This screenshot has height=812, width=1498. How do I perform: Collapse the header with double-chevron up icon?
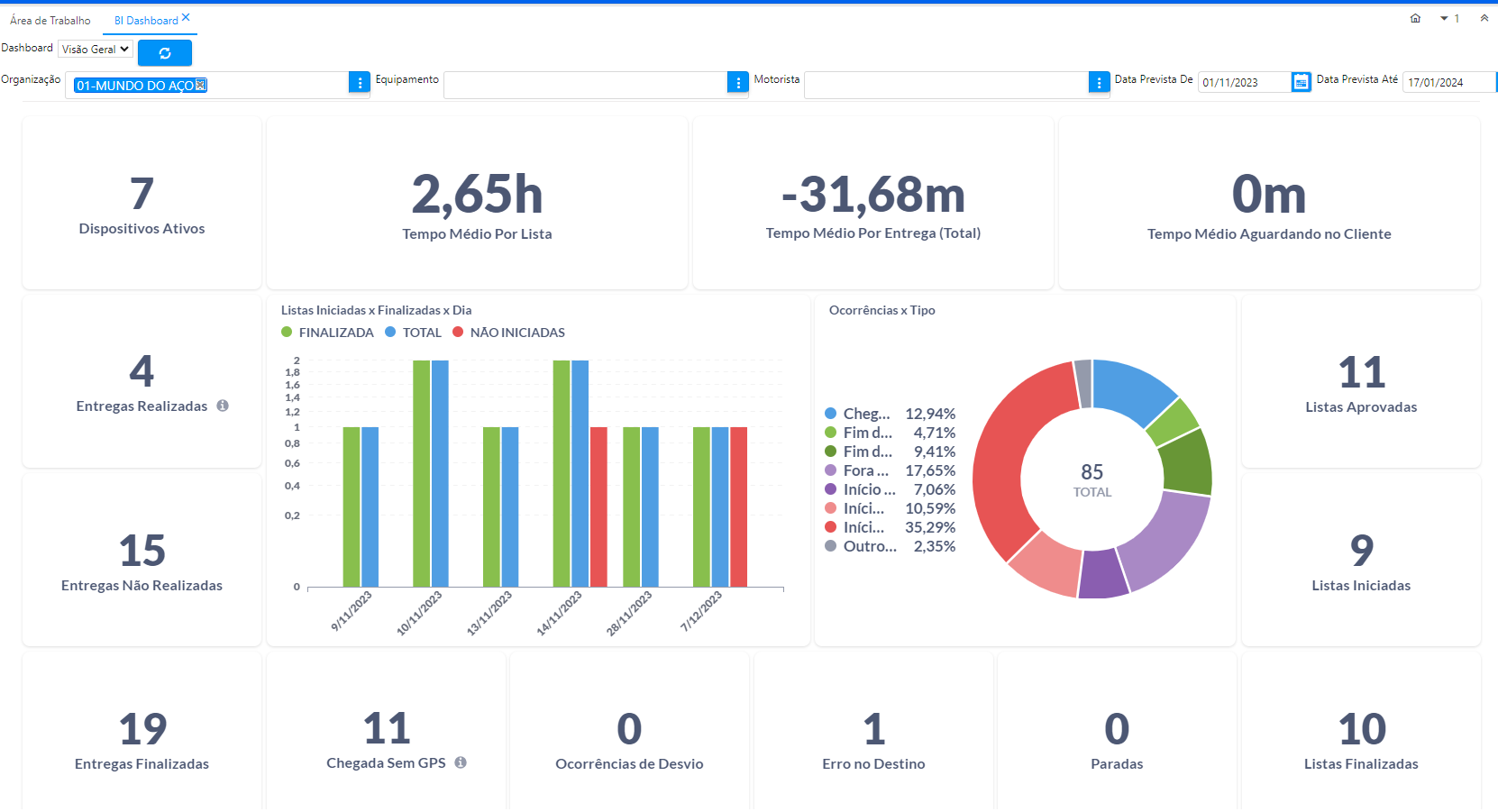pos(1484,19)
